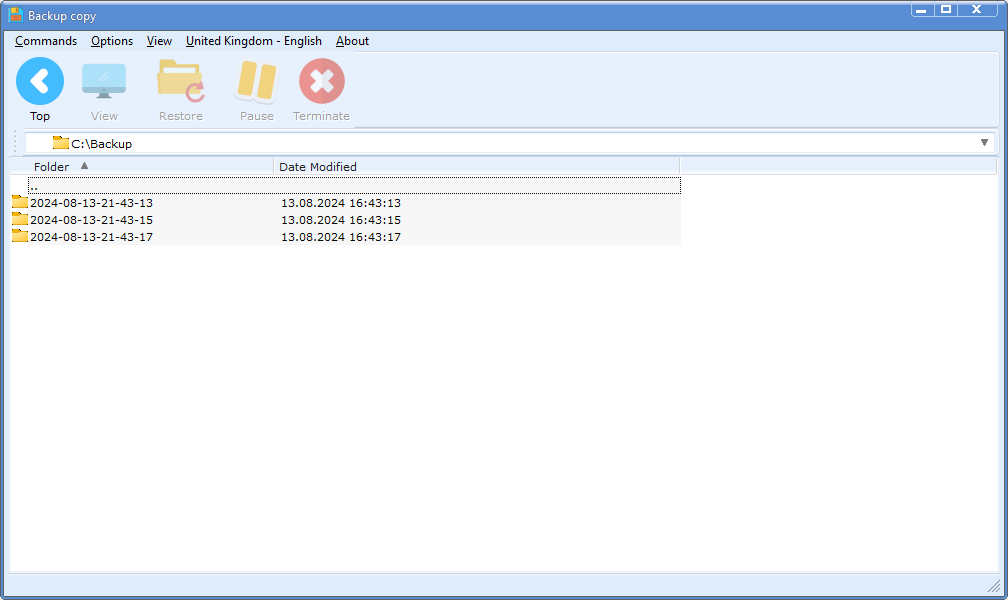The width and height of the screenshot is (1008, 600).
Task: Click the Restore folder icon
Action: click(x=180, y=81)
